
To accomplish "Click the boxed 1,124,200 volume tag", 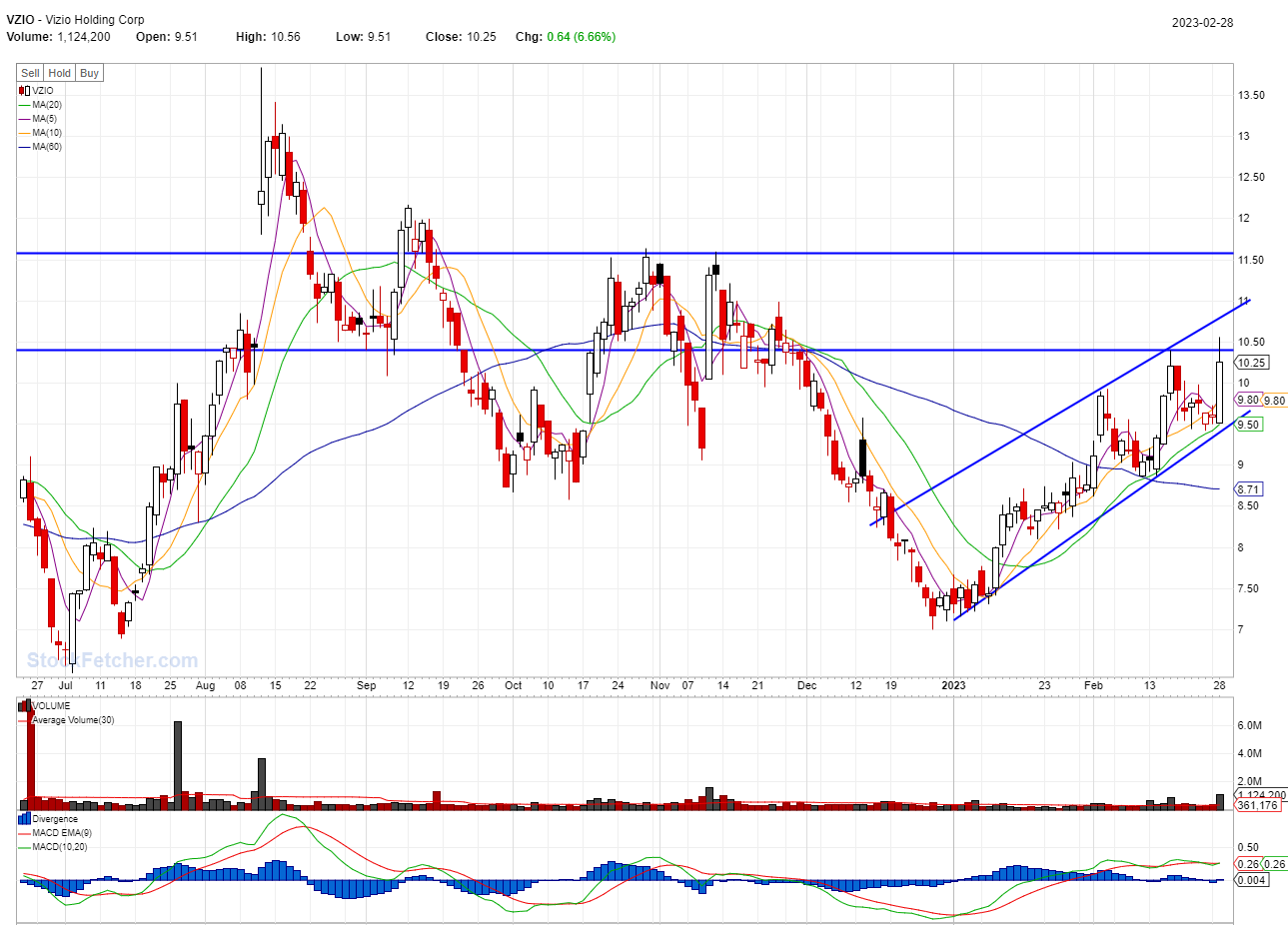I will click(x=1261, y=795).
